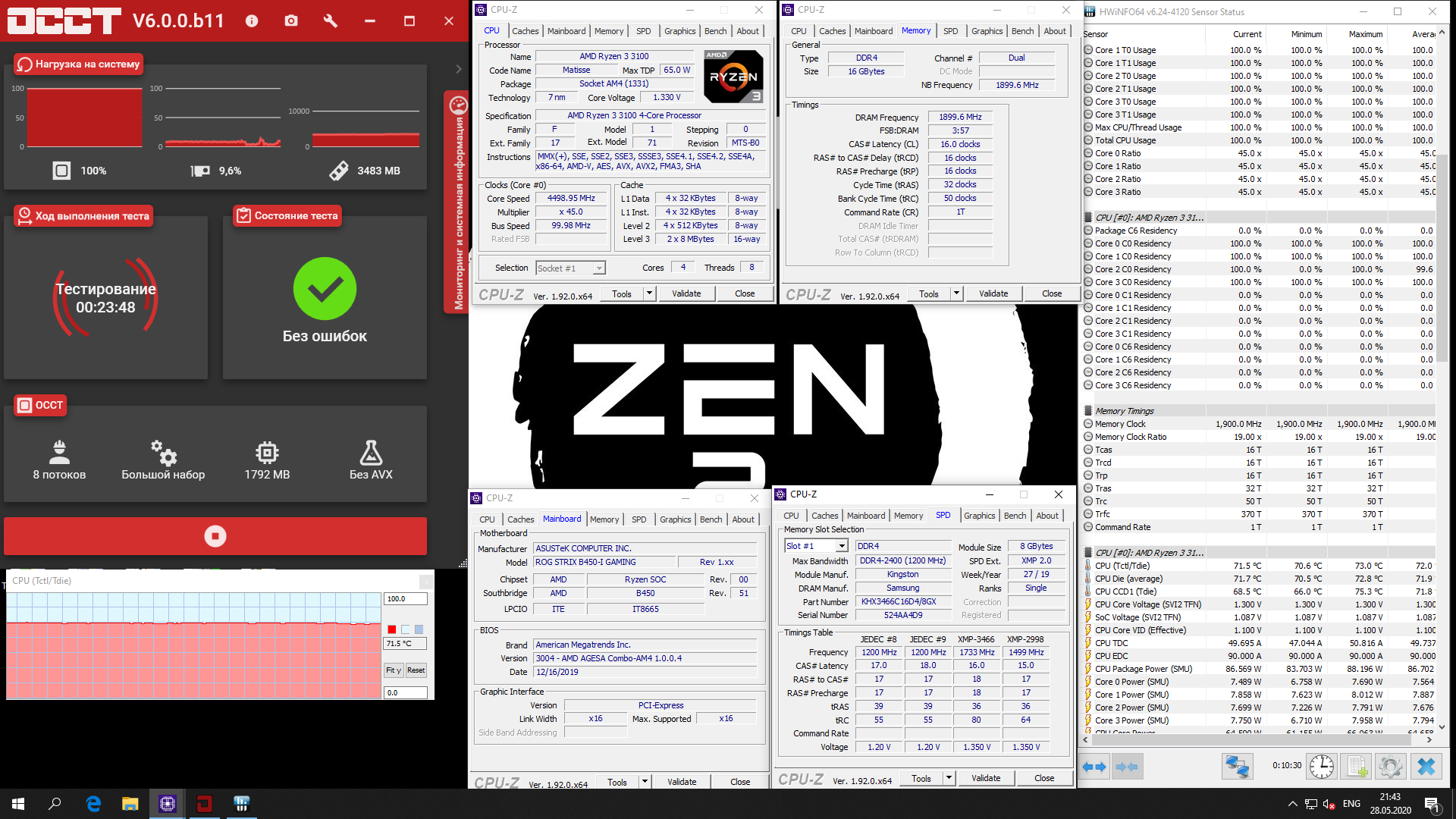Click HWiNFO log file icon
This screenshot has height=819, width=1456.
tap(1357, 767)
